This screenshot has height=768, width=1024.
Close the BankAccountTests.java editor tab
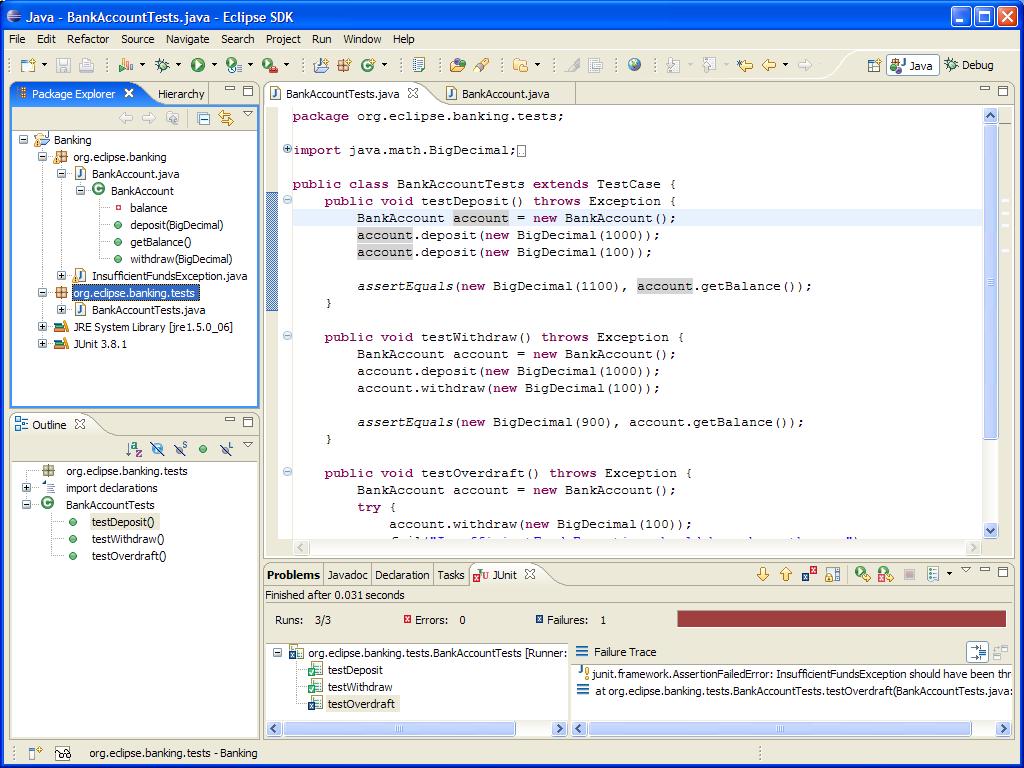413,93
